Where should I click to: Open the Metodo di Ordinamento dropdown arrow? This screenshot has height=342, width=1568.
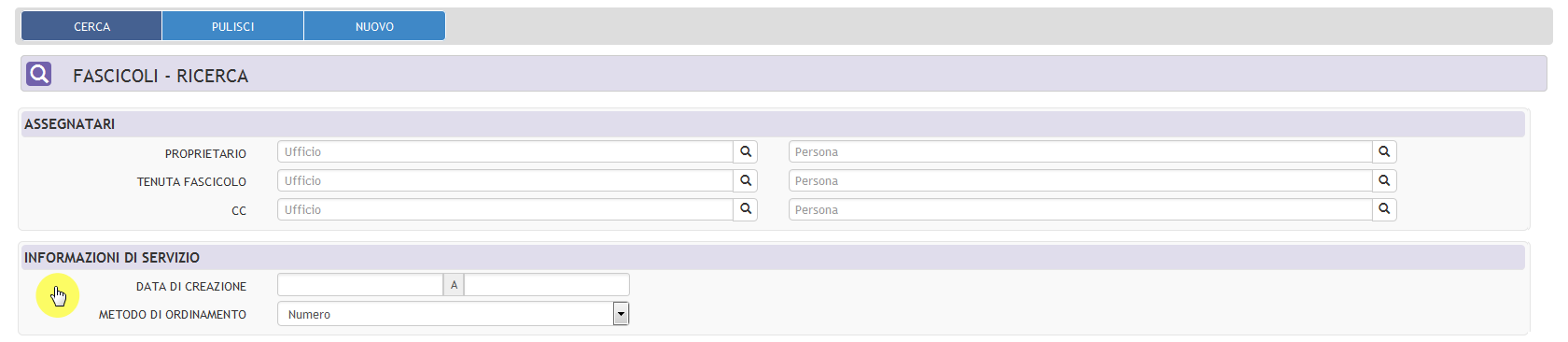click(x=621, y=314)
